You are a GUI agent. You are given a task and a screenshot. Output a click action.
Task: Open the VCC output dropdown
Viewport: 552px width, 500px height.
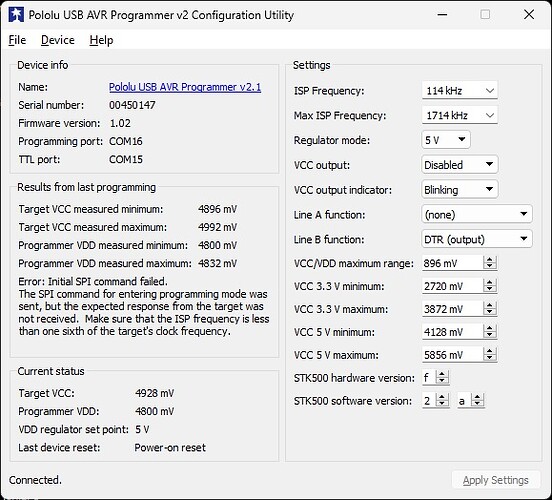[x=459, y=164]
